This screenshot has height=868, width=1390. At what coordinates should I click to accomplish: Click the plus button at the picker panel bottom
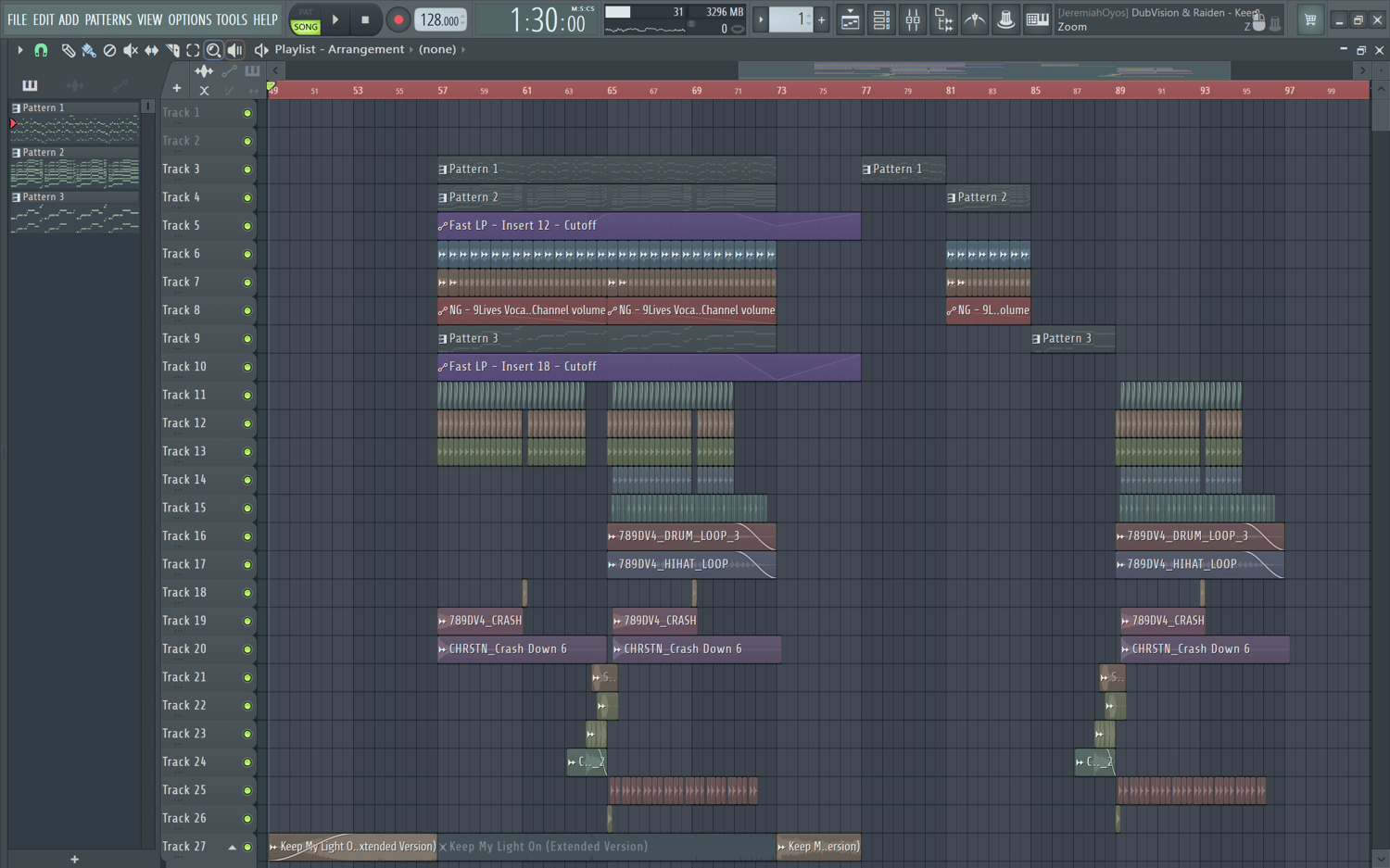click(x=75, y=860)
